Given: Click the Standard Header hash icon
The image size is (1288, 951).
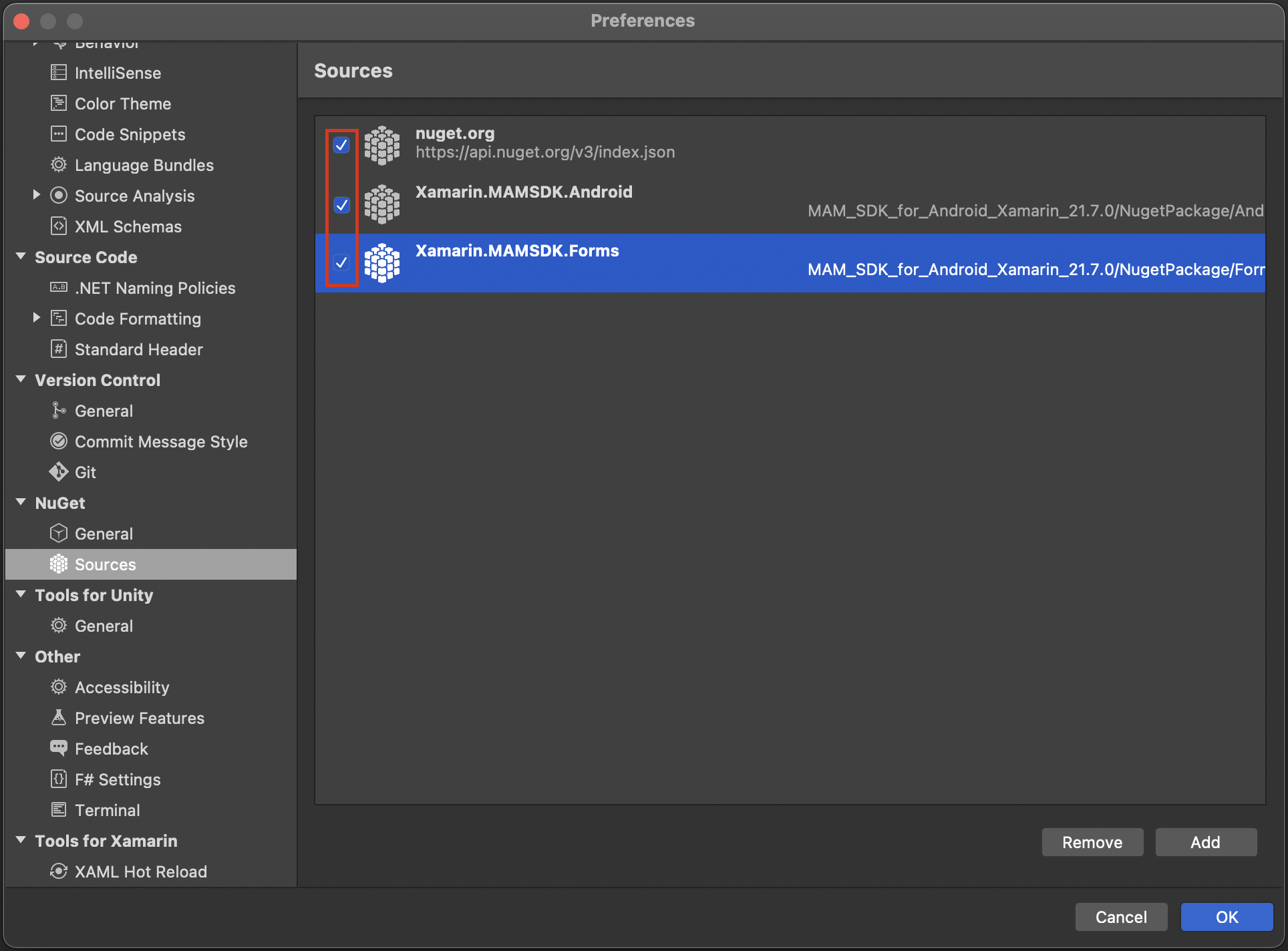Looking at the screenshot, I should (x=59, y=349).
